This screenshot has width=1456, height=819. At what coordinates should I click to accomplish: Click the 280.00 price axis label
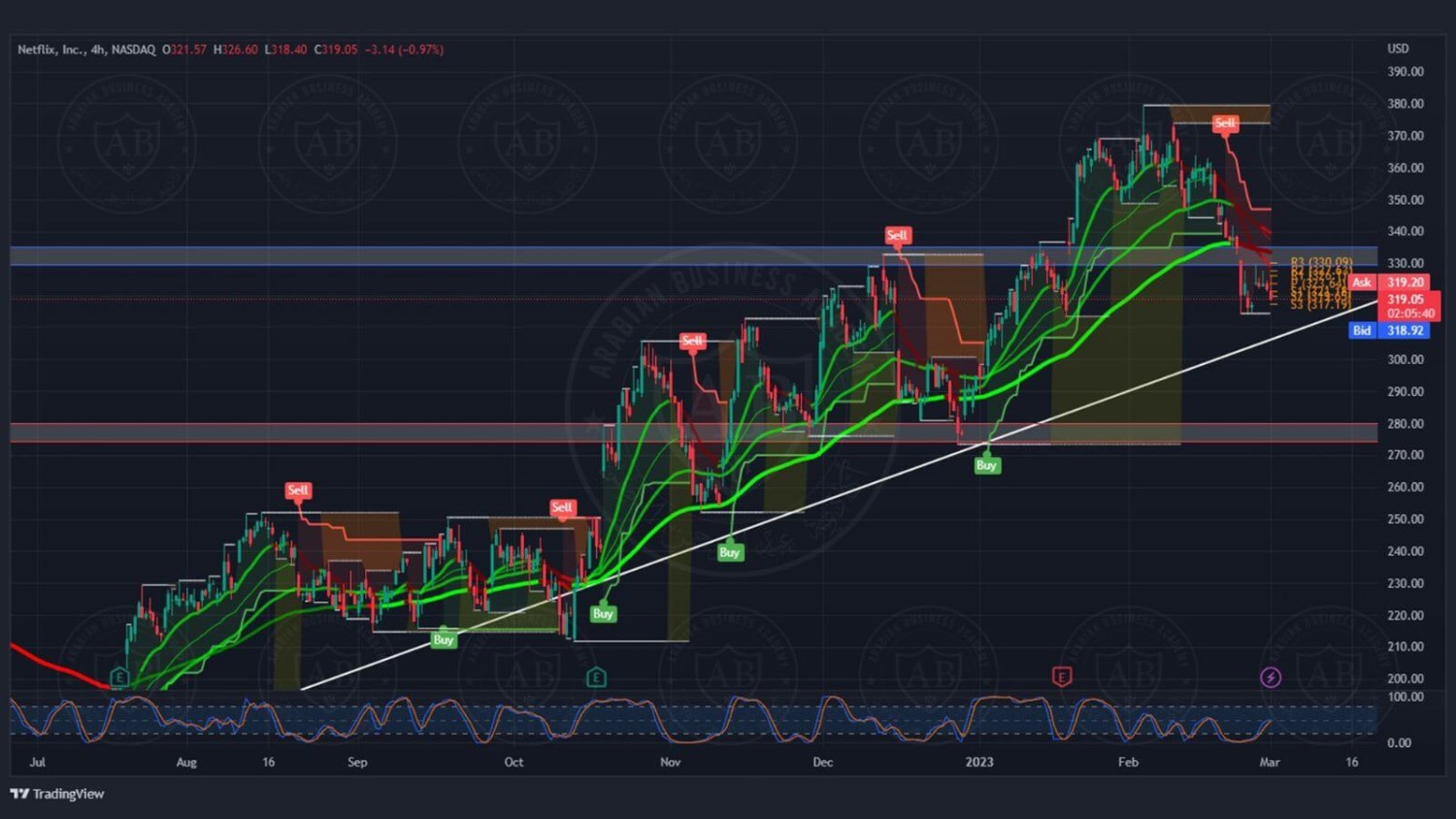[1406, 423]
